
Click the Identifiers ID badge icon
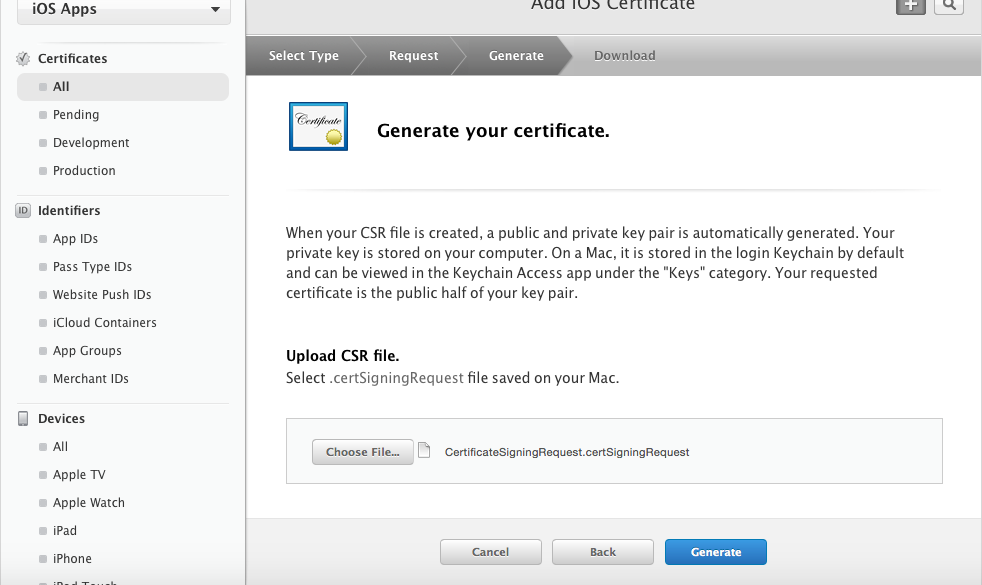click(x=23, y=210)
